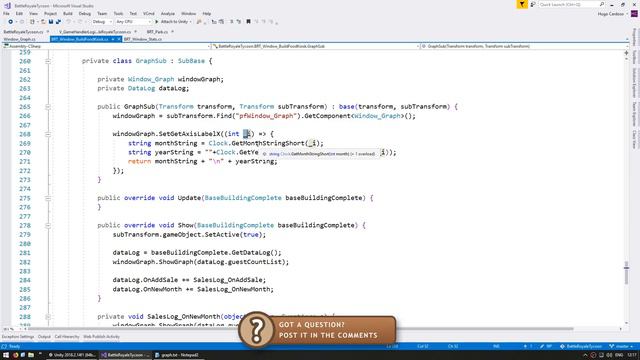Viewport: 640px width, 360px height.
Task: Open the Analyze menu
Action: click(167, 13)
